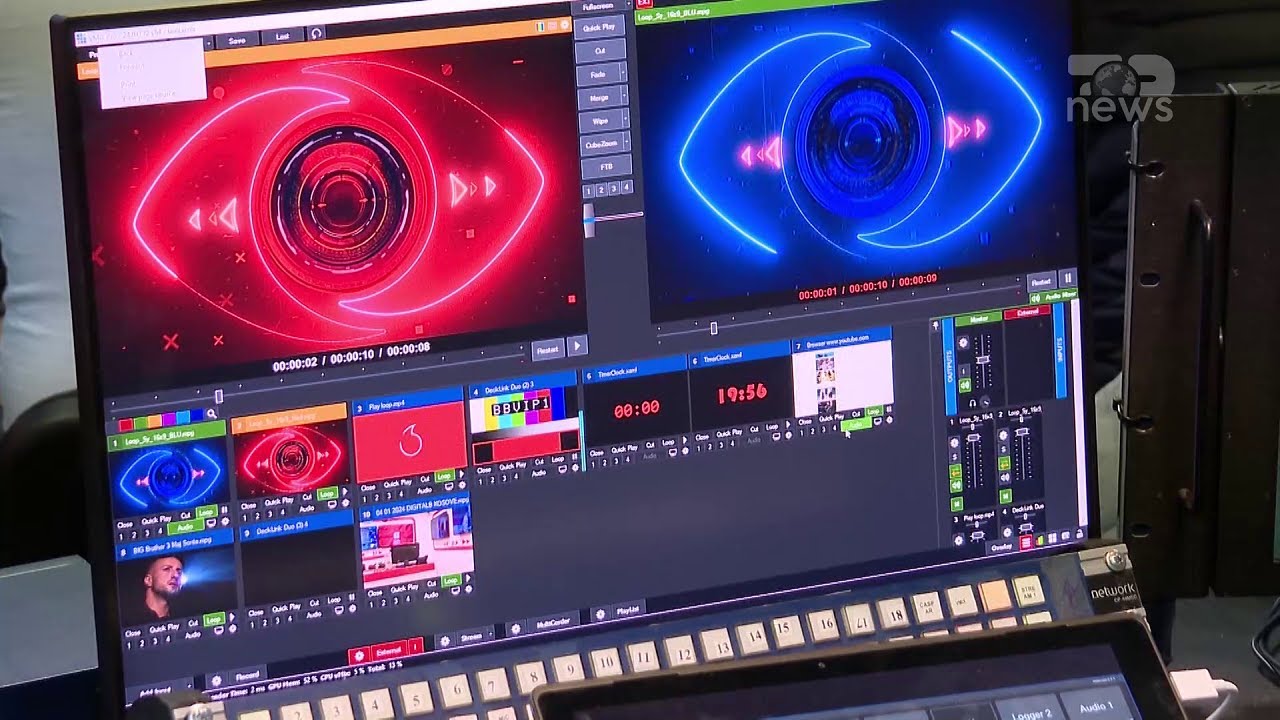This screenshot has height=720, width=1280.
Task: Open the gear next to MultiCorder
Action: pyautogui.click(x=516, y=629)
